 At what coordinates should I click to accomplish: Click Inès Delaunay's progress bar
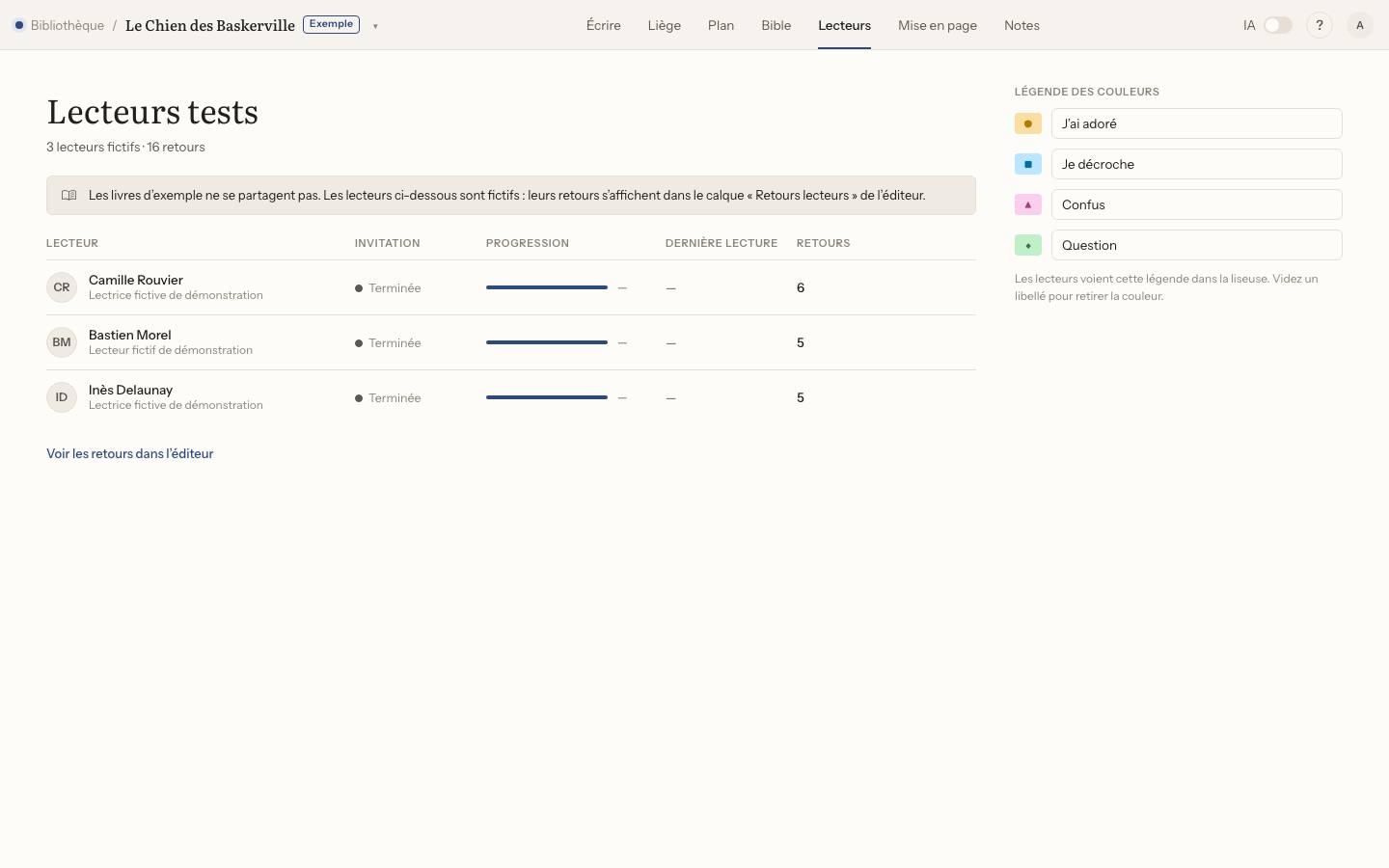click(547, 397)
